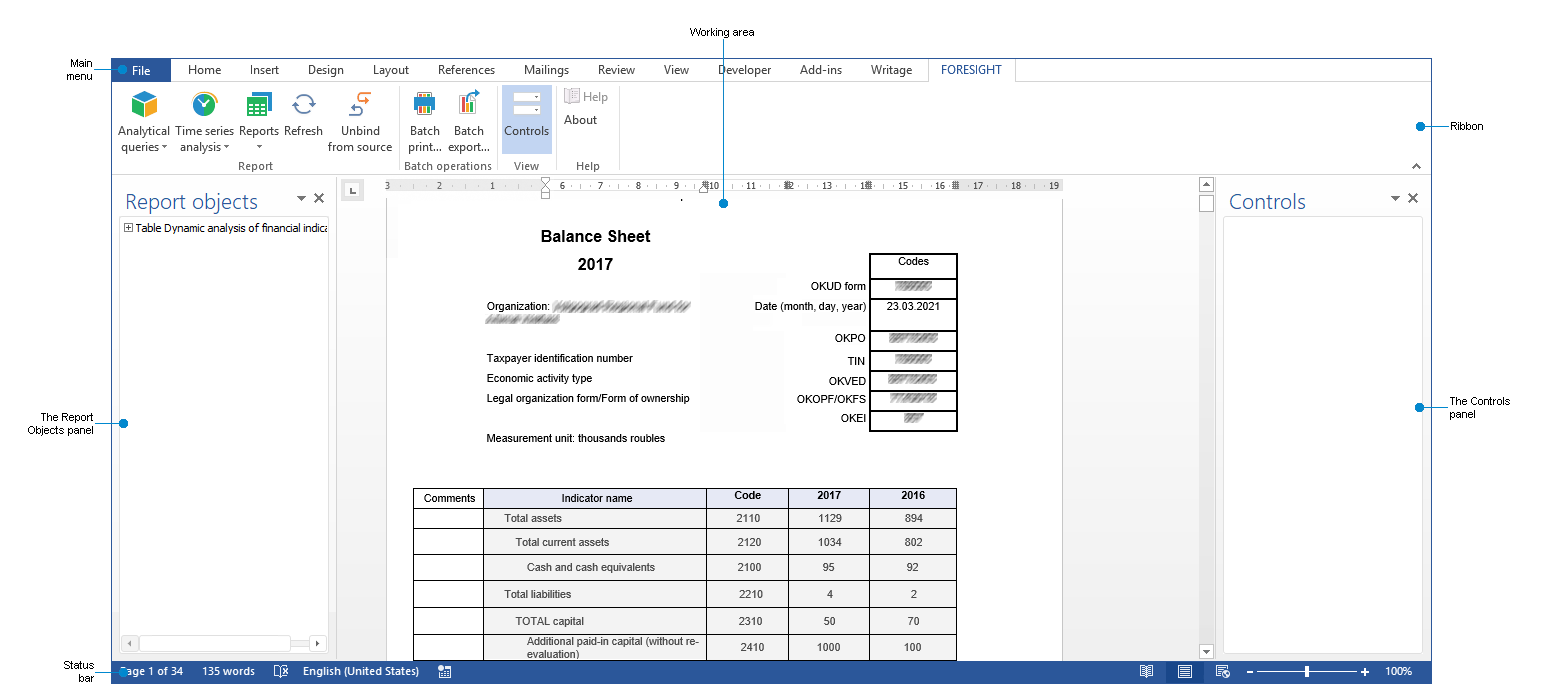
Task: Click the 135 words counter
Action: tap(228, 671)
